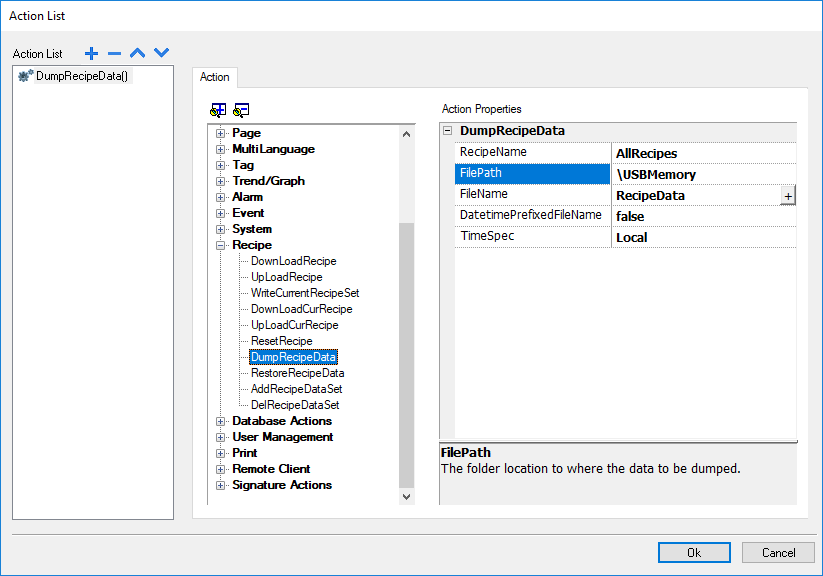823x576 pixels.
Task: Expand the Database Actions category
Action: click(x=220, y=420)
